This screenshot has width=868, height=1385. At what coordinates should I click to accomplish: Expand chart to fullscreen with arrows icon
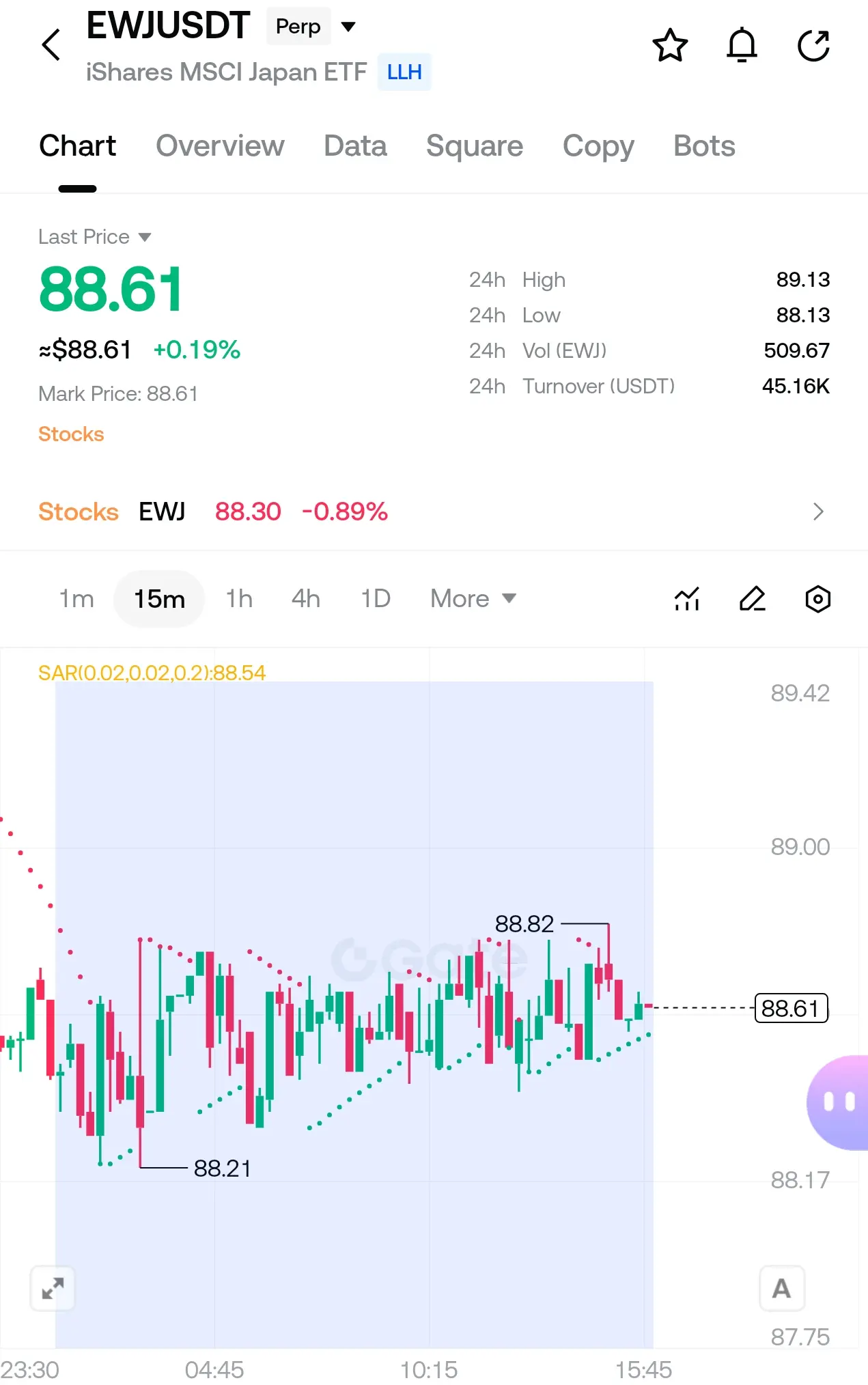pyautogui.click(x=53, y=1289)
